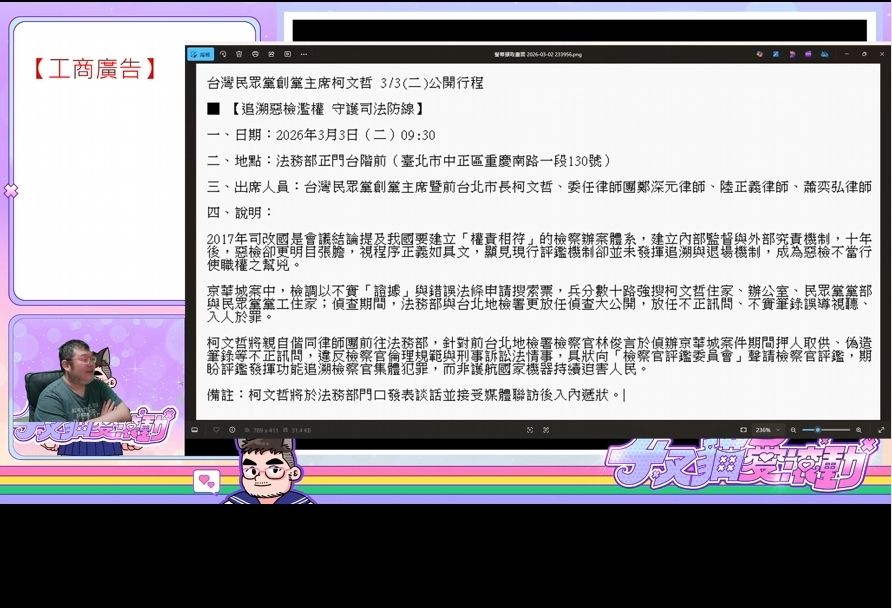
Task: Delete the image with the trash icon
Action: 239,54
